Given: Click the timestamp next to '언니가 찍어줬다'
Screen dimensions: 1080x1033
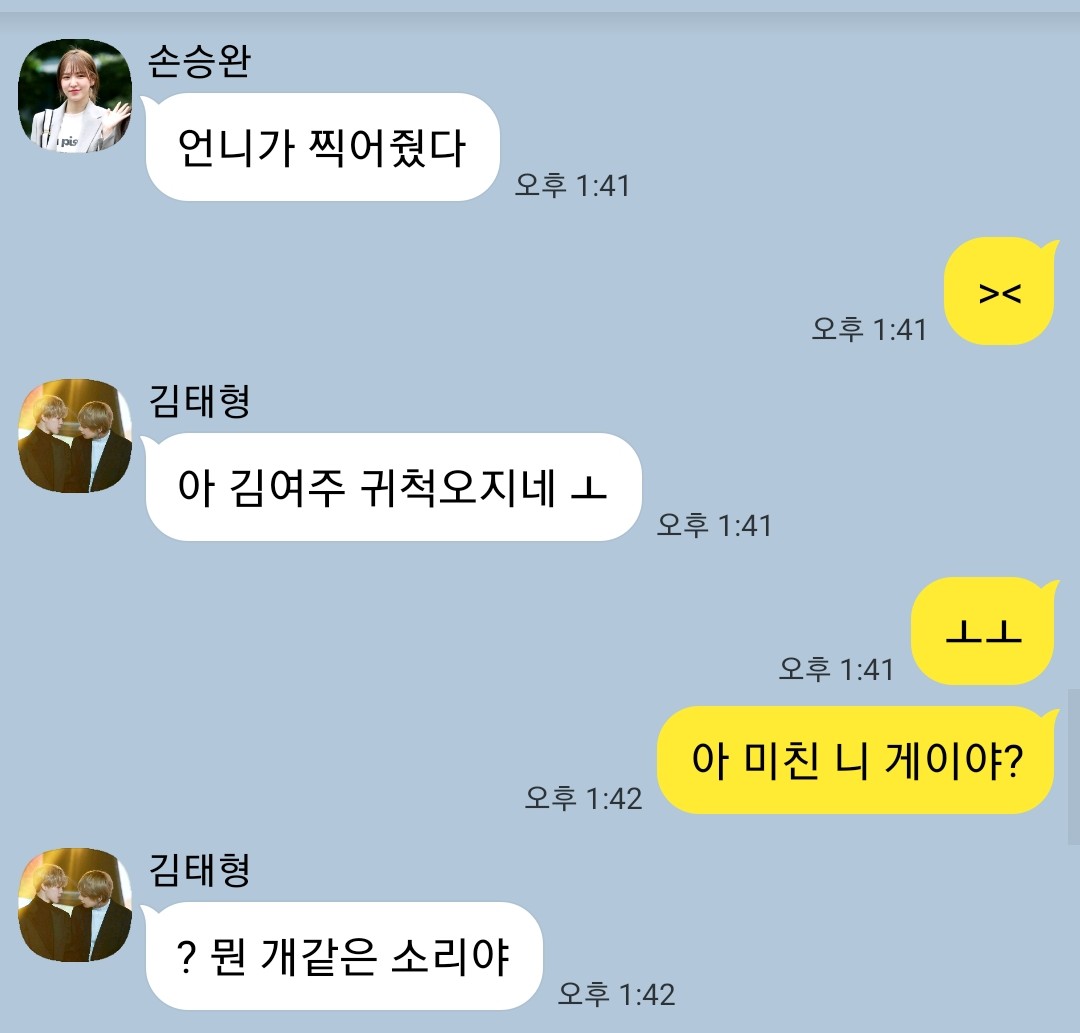Looking at the screenshot, I should [x=572, y=185].
